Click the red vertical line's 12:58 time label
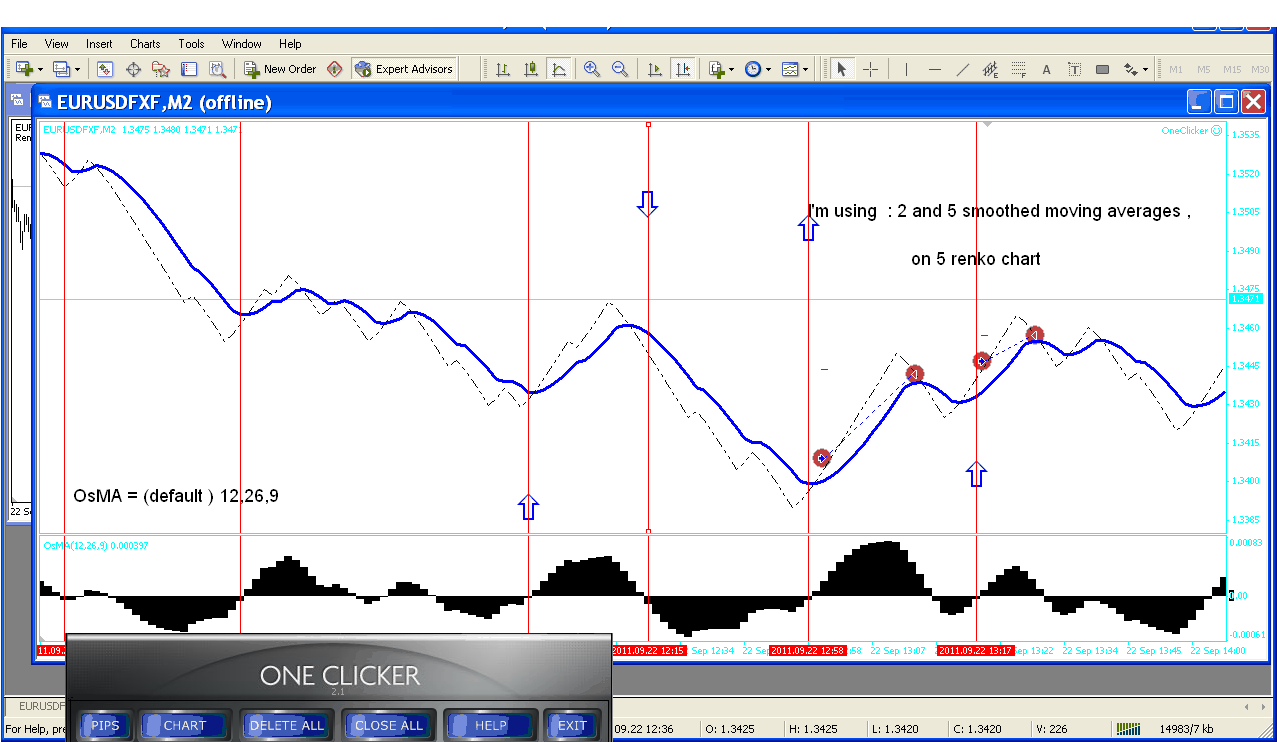This screenshot has height=742, width=1277. [x=807, y=651]
